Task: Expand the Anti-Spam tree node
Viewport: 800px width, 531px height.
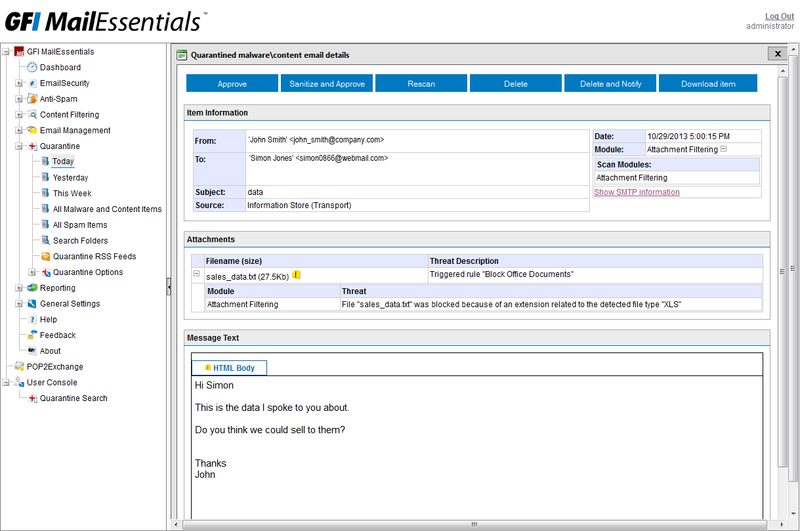Action: [x=19, y=99]
